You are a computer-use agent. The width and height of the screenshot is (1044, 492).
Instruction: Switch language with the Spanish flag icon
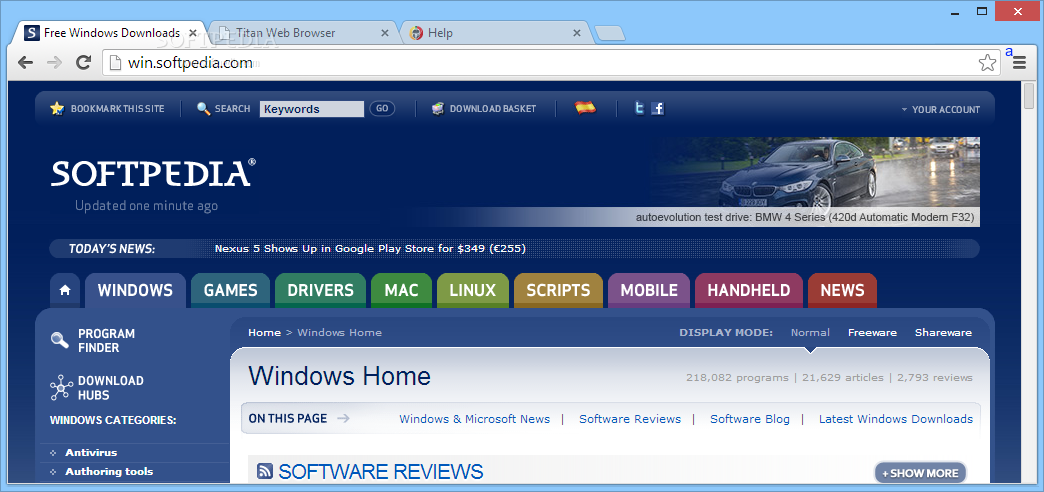(x=585, y=108)
